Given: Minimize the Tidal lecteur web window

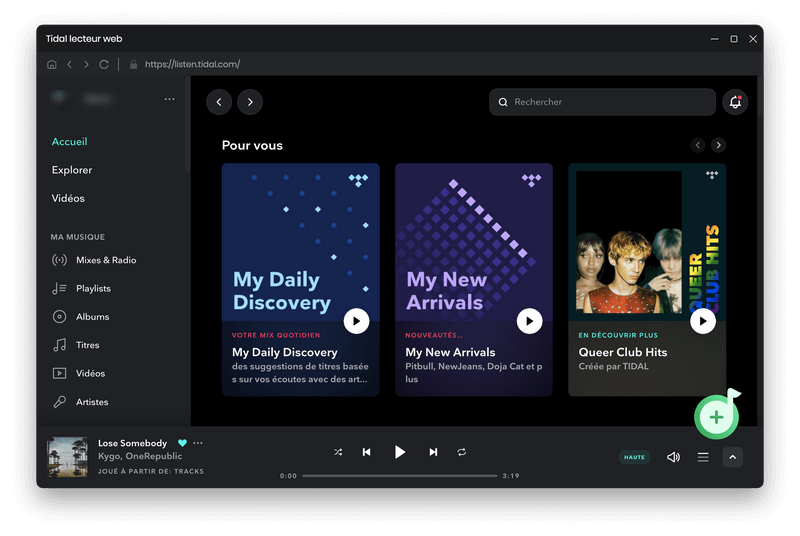Looking at the screenshot, I should point(714,39).
